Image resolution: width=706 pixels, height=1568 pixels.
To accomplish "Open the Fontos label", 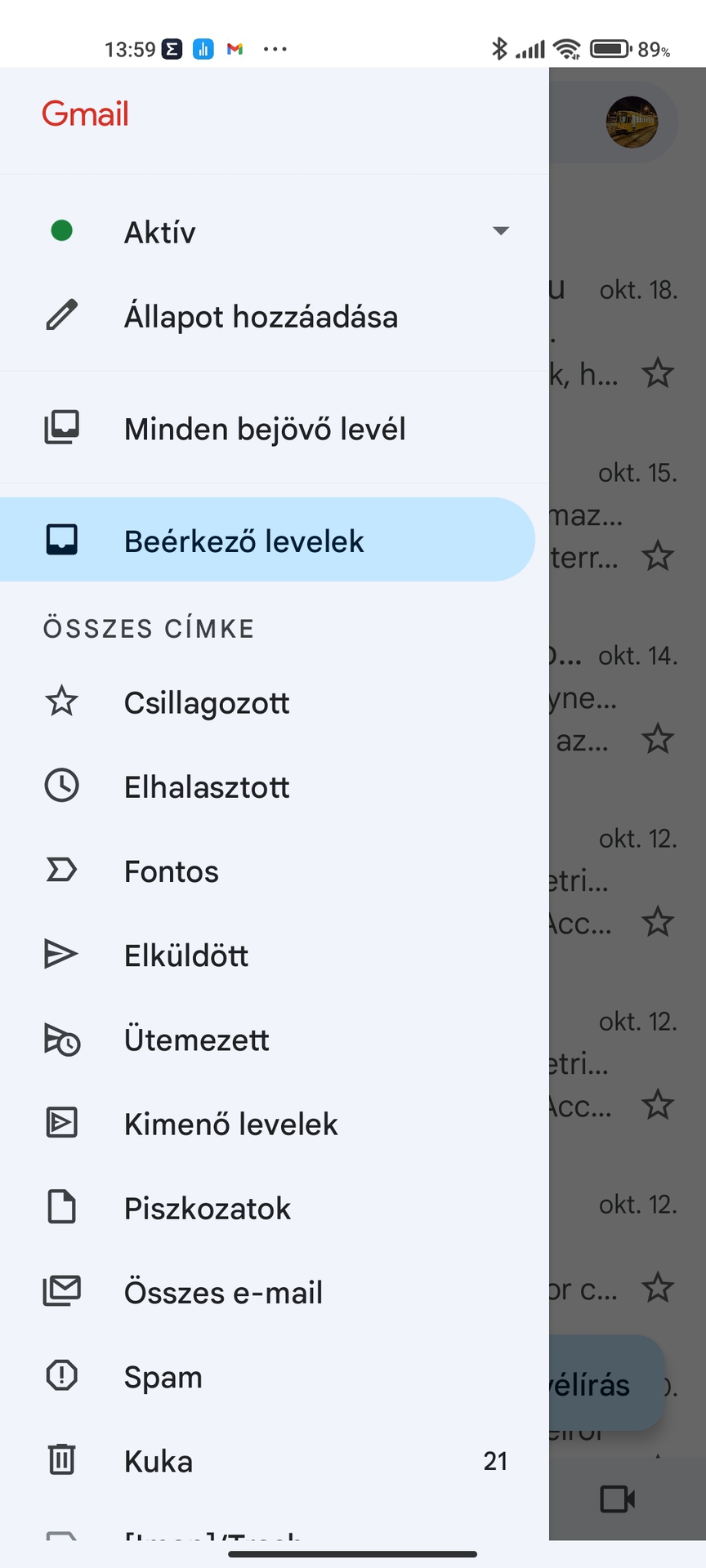I will click(172, 871).
